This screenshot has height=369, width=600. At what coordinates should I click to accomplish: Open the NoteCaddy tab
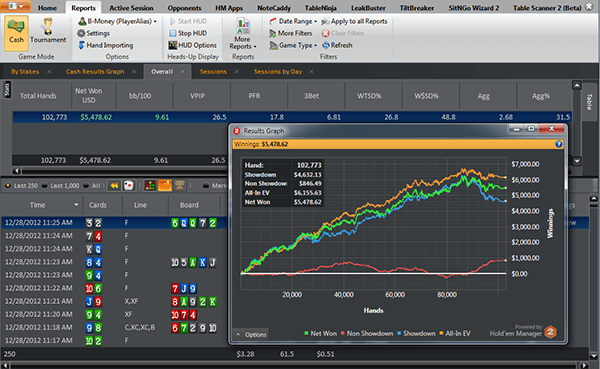point(274,8)
